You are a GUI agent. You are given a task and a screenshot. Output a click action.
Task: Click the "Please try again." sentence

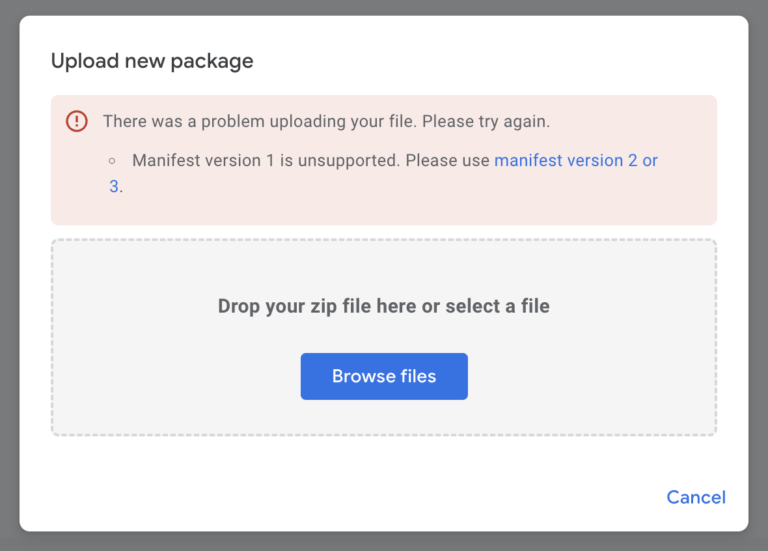[486, 121]
